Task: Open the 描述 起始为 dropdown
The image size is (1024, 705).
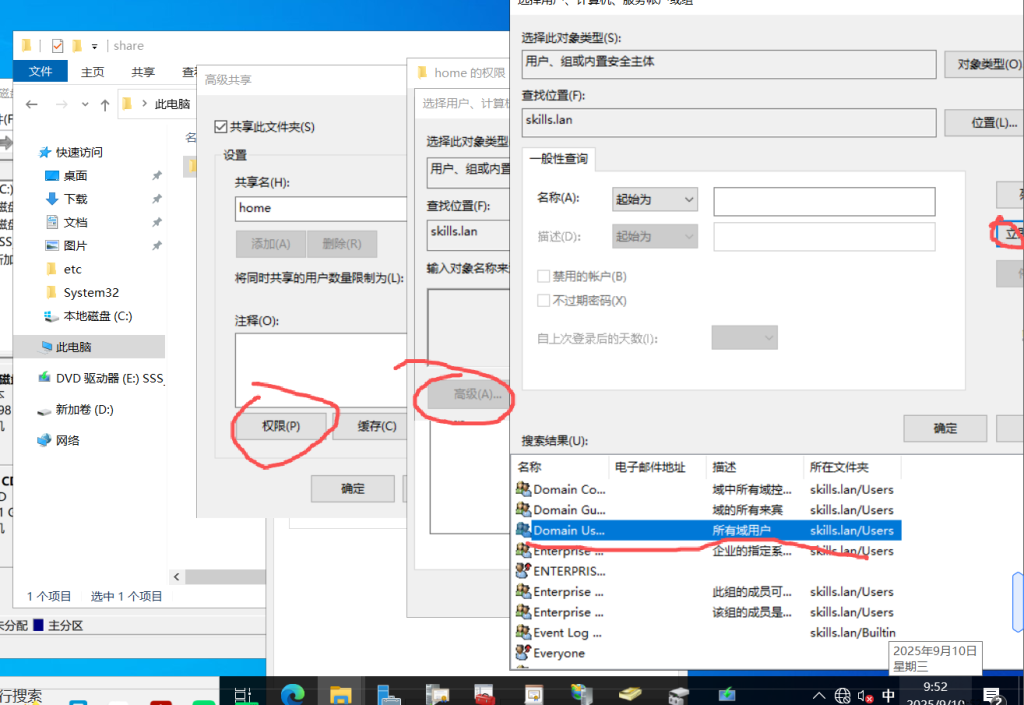Action: point(654,237)
